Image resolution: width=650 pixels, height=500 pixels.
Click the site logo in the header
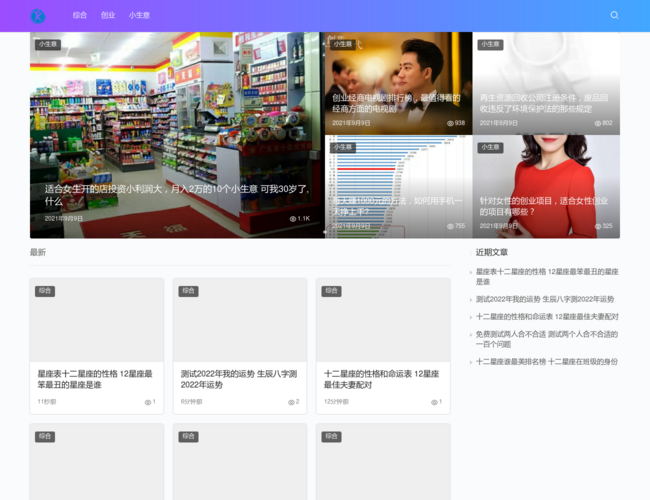tap(38, 16)
